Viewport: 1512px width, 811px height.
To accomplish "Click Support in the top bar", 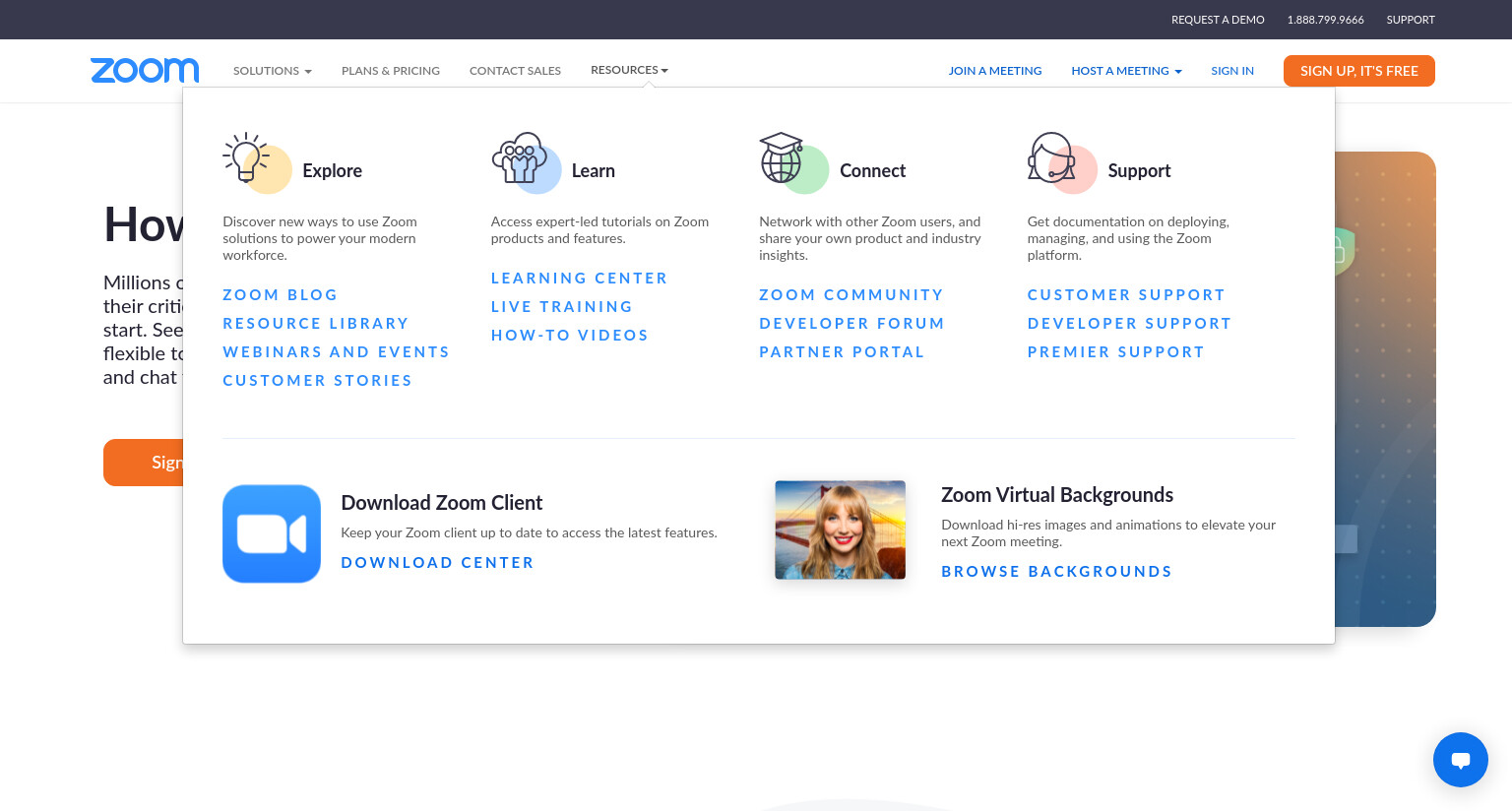I will tap(1411, 20).
